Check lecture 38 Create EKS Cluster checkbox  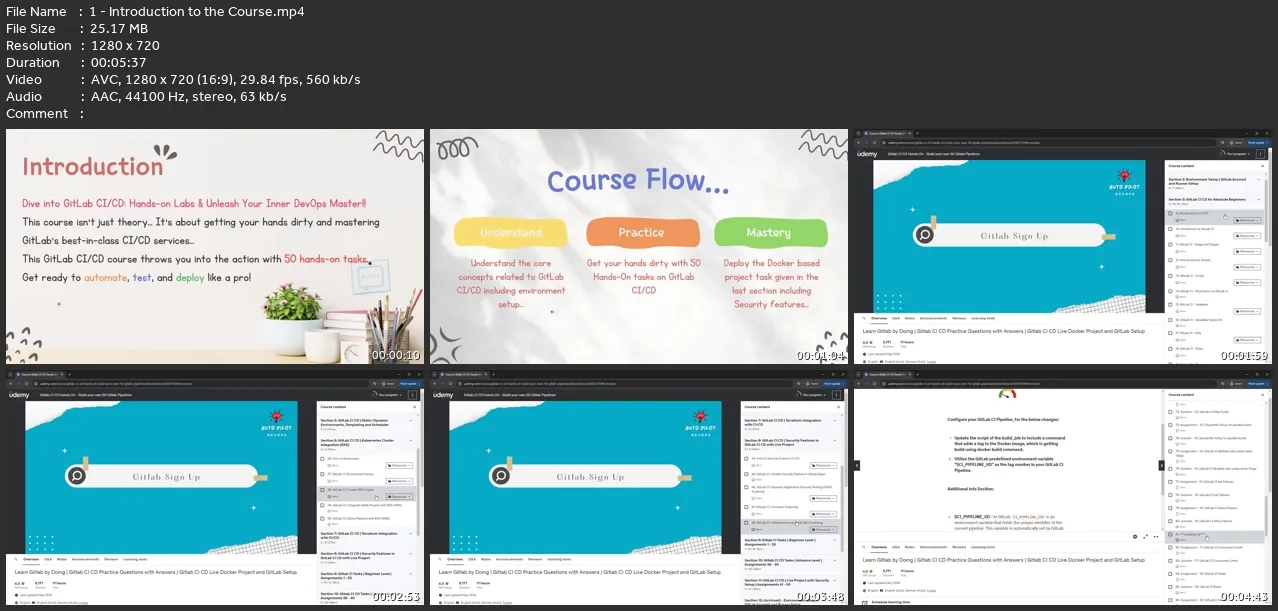[322, 489]
